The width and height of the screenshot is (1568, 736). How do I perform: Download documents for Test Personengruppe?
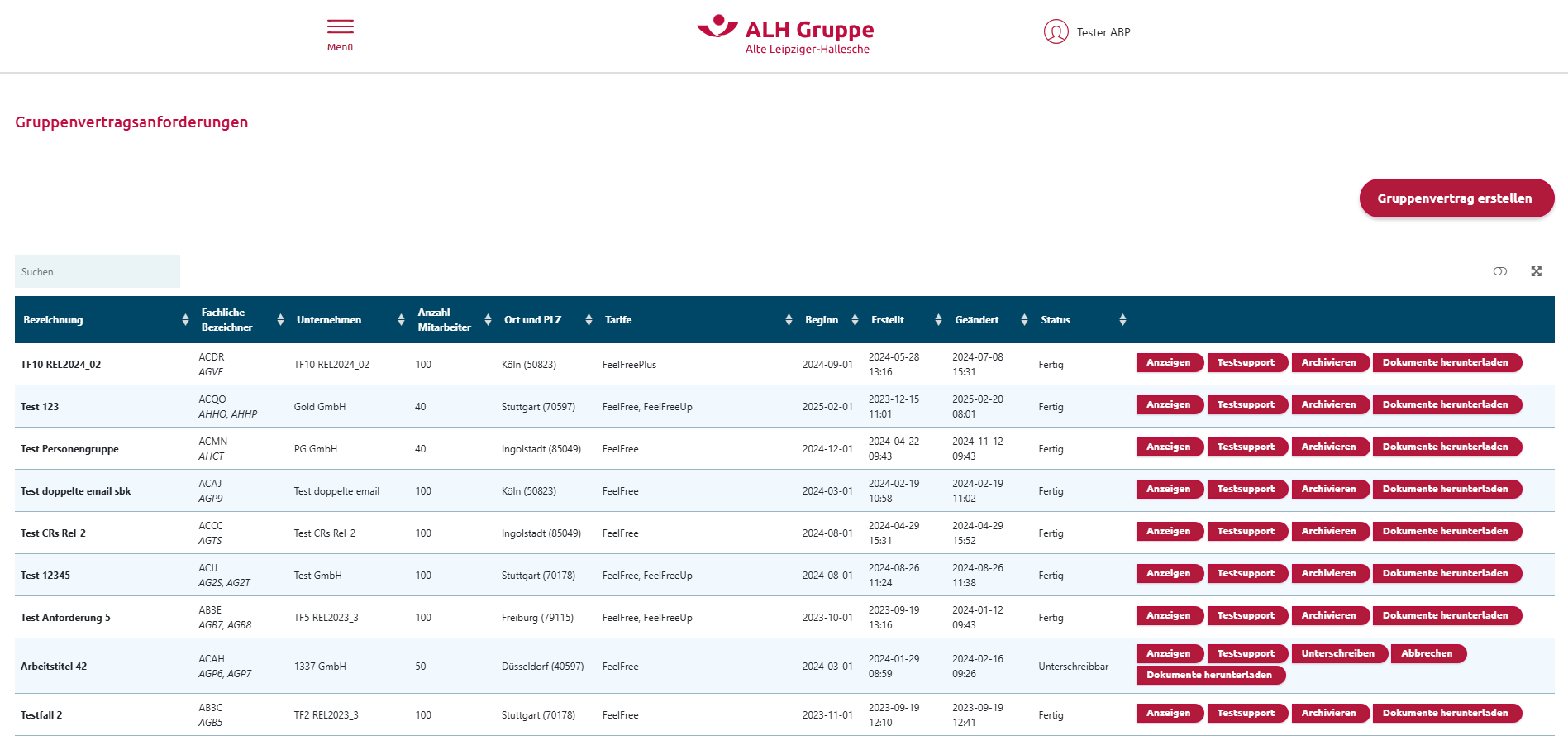(1445, 447)
